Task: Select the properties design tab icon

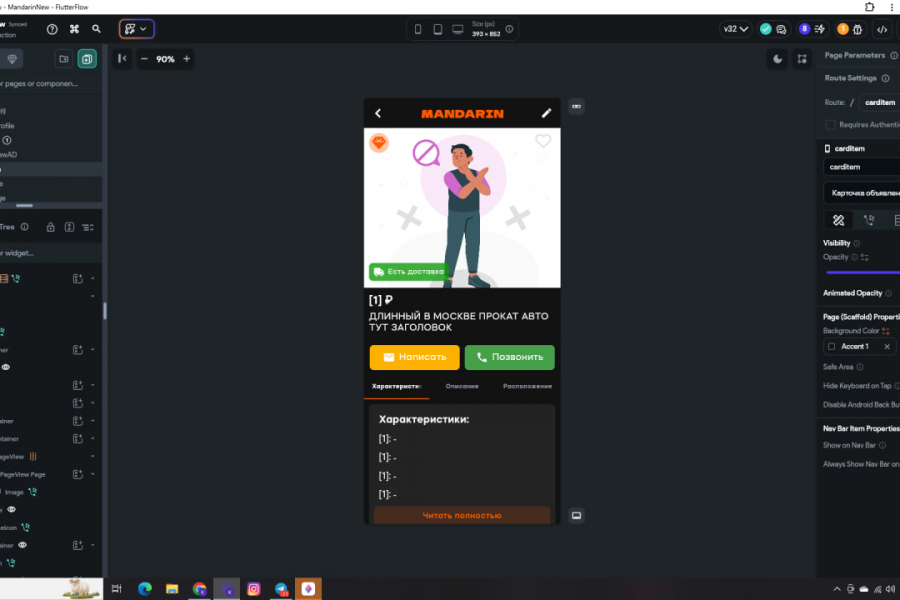Action: (x=839, y=220)
